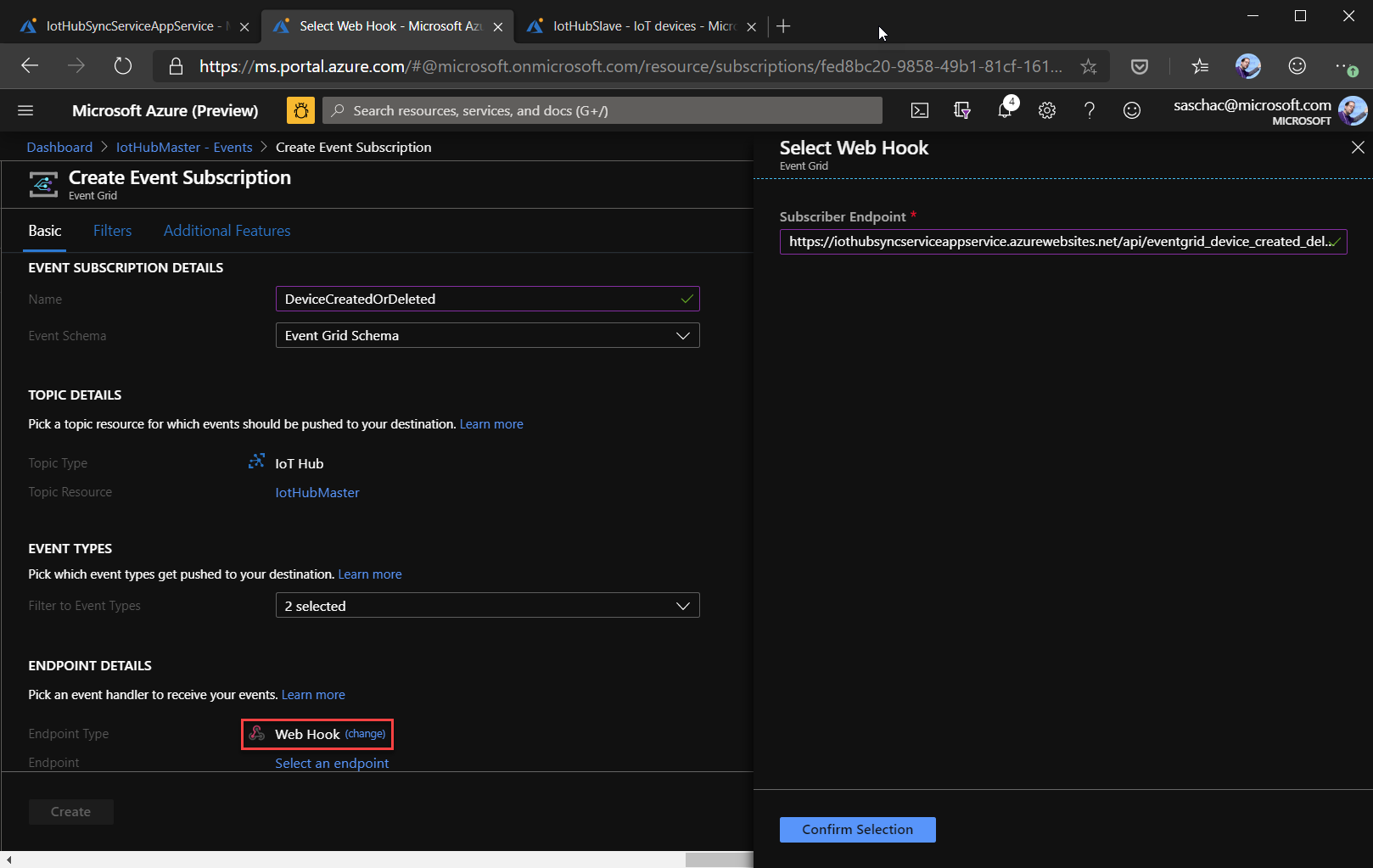Open the Azure portal hamburger menu
This screenshot has width=1373, height=868.
(25, 110)
